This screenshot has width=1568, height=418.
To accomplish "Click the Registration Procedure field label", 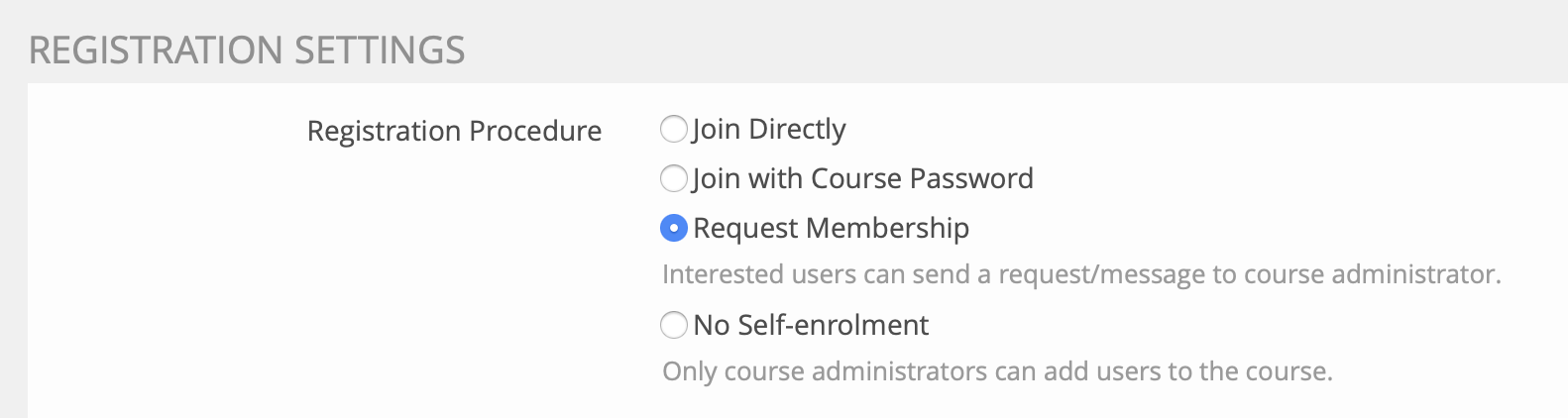I will pos(454,131).
